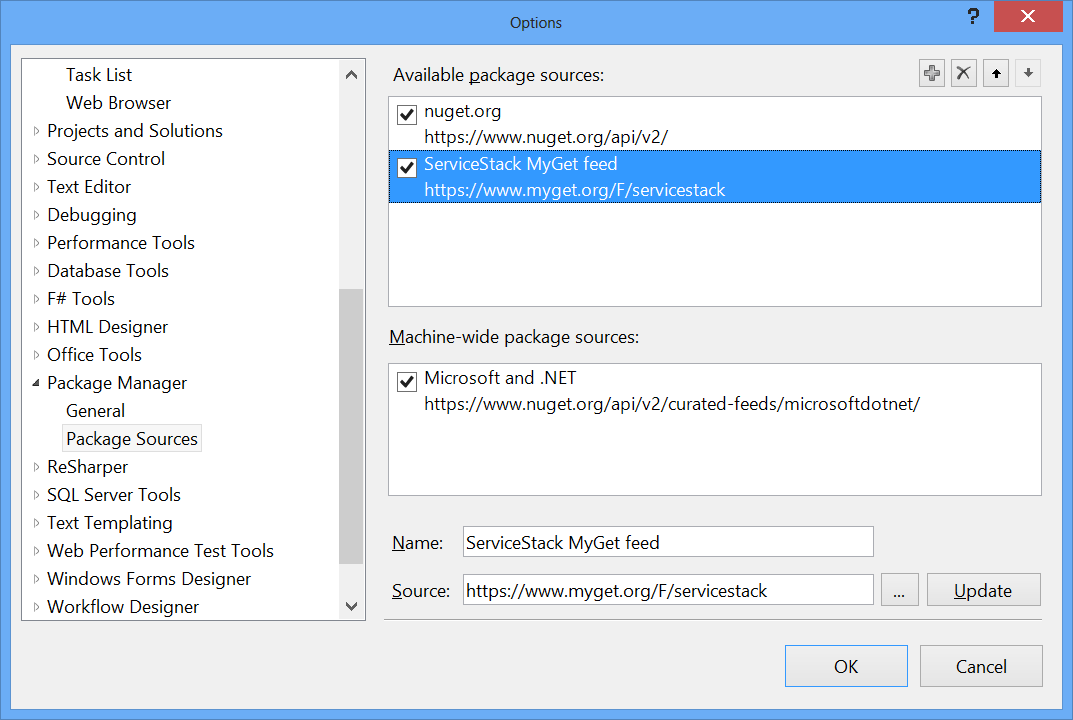Select the Microsoft and .NET source entry
The height and width of the screenshot is (720, 1073).
[714, 391]
